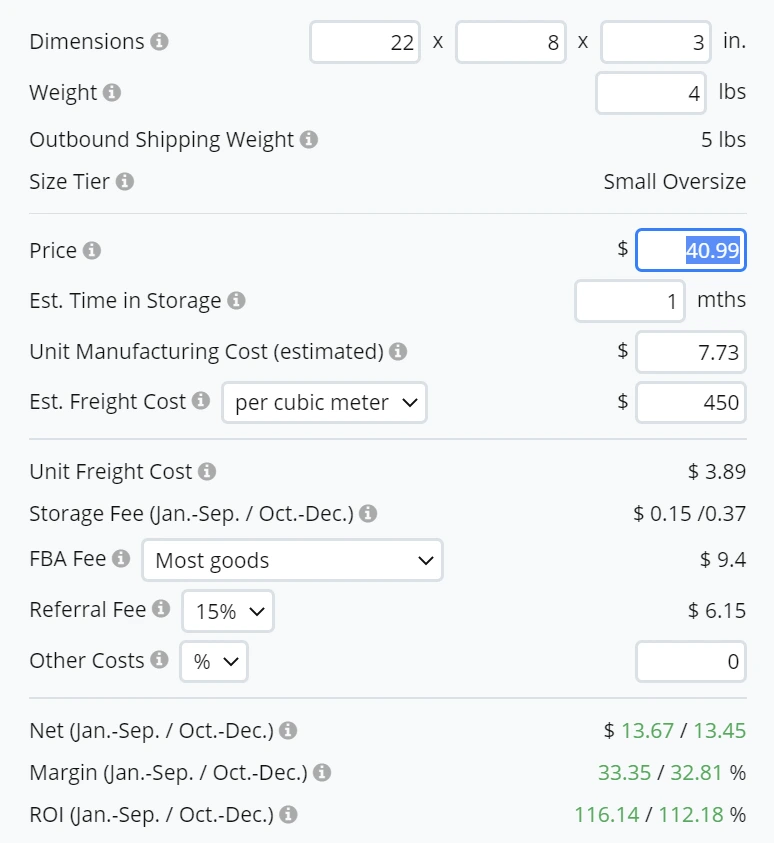This screenshot has width=774, height=843.
Task: Click the Referral Fee info icon
Action: click(163, 610)
